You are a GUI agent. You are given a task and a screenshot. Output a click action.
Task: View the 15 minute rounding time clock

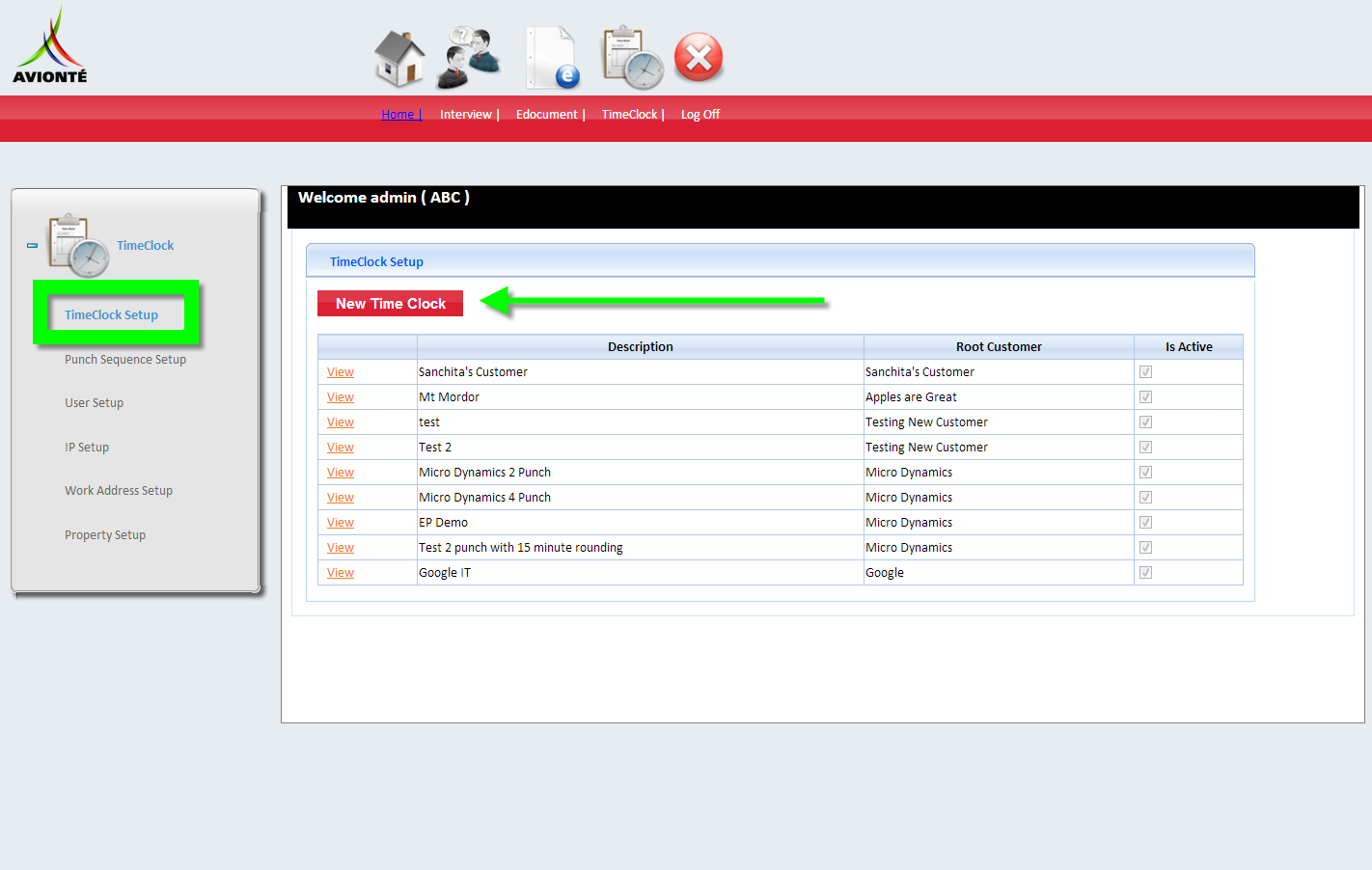click(341, 548)
